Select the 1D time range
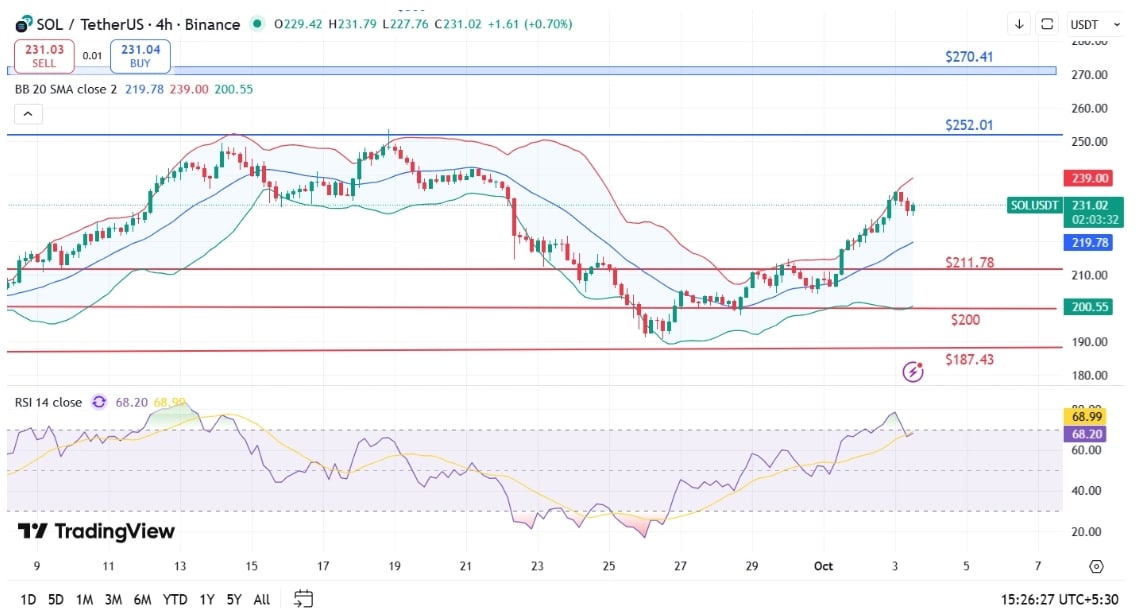1145x608 pixels. (x=28, y=600)
